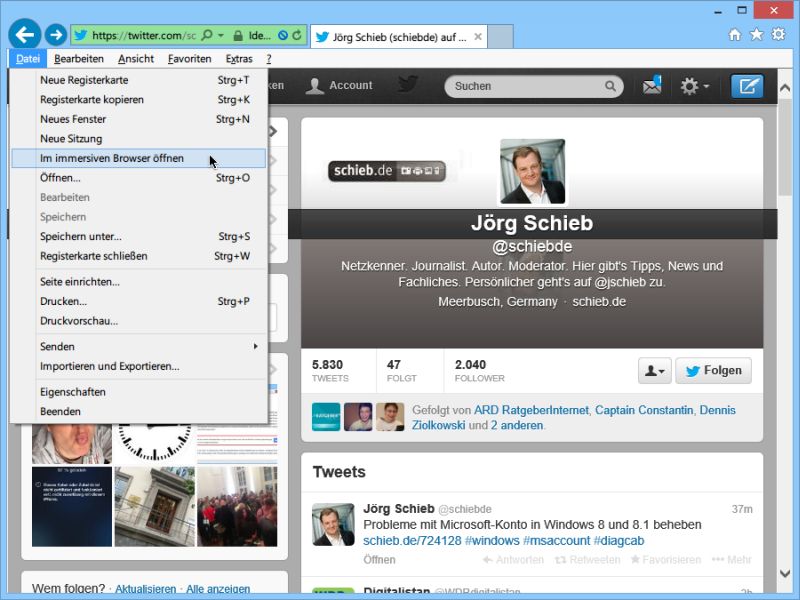The image size is (800, 600).
Task: Click the compatibility/block icon in address bar
Action: [x=283, y=35]
